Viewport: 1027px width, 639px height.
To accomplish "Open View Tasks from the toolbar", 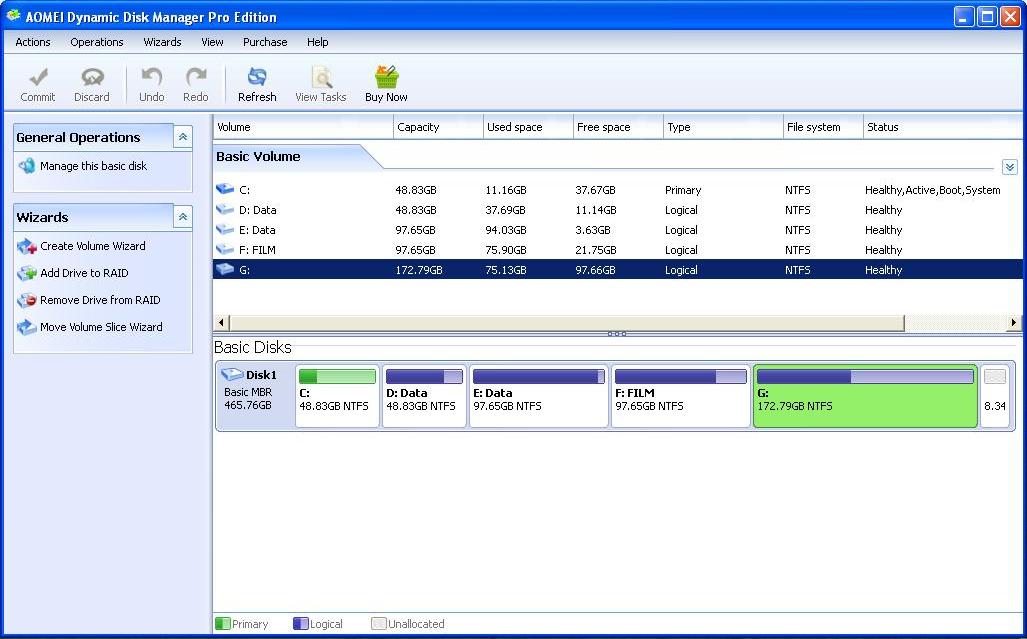I will (320, 84).
